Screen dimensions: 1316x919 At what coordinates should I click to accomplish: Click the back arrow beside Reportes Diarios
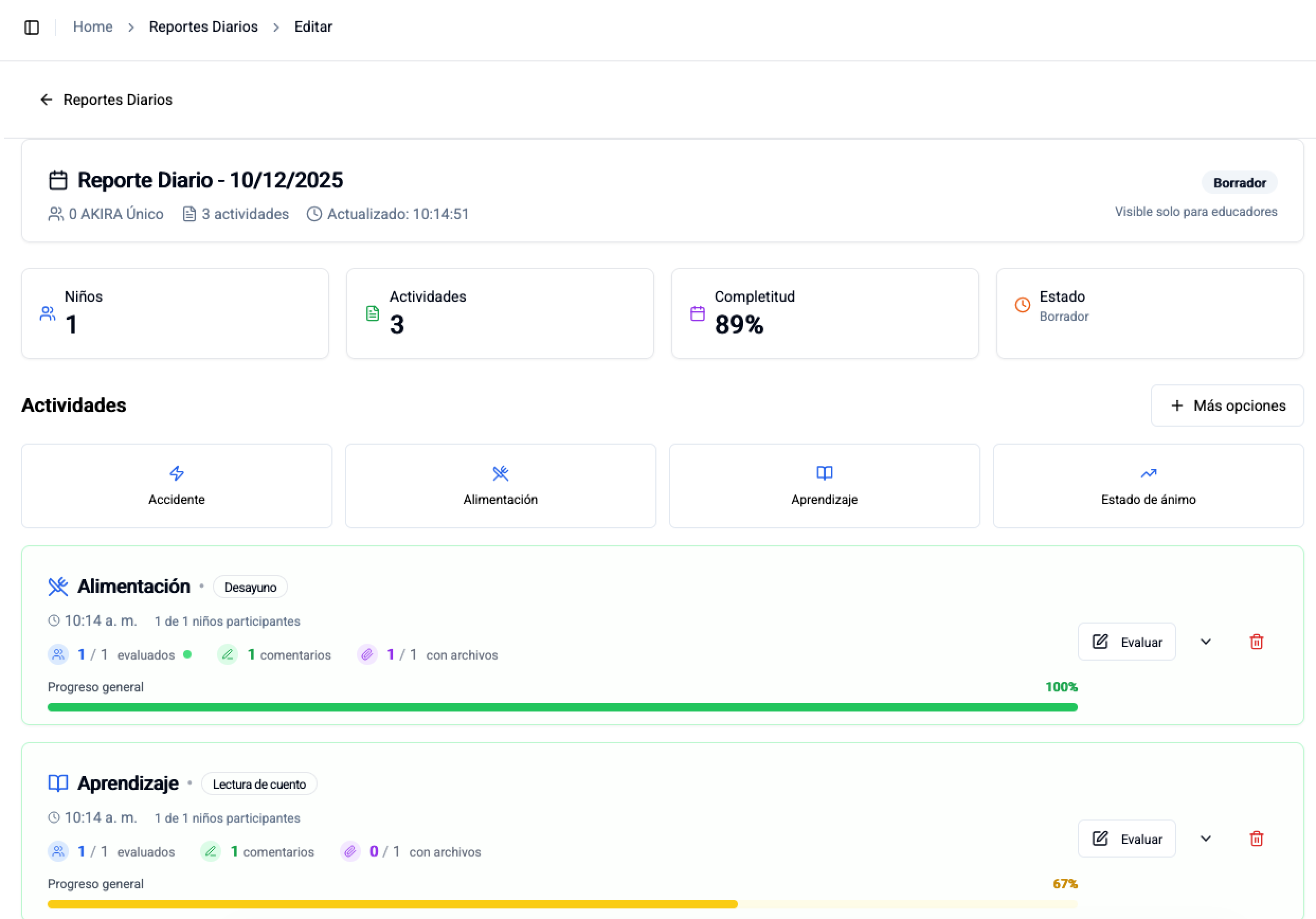(x=47, y=100)
